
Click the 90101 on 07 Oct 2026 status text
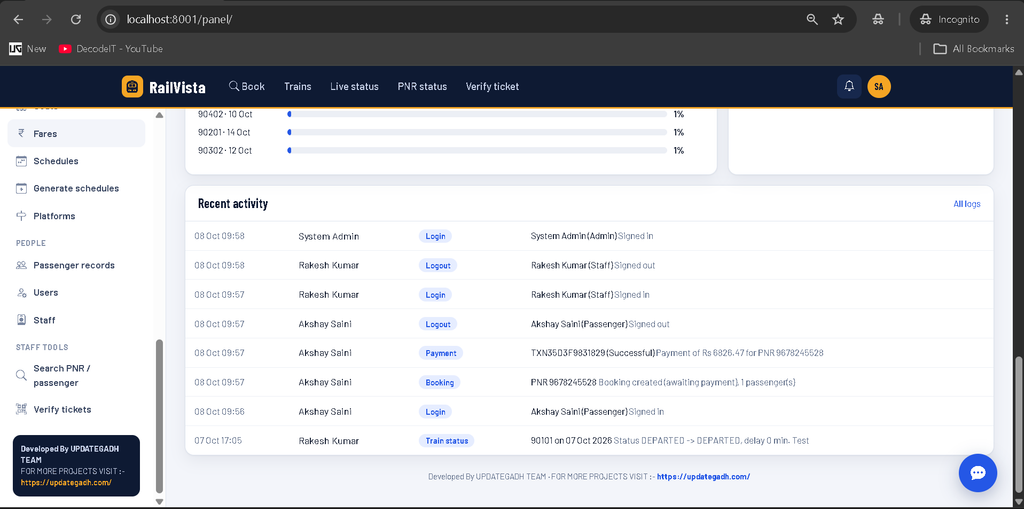pos(670,440)
